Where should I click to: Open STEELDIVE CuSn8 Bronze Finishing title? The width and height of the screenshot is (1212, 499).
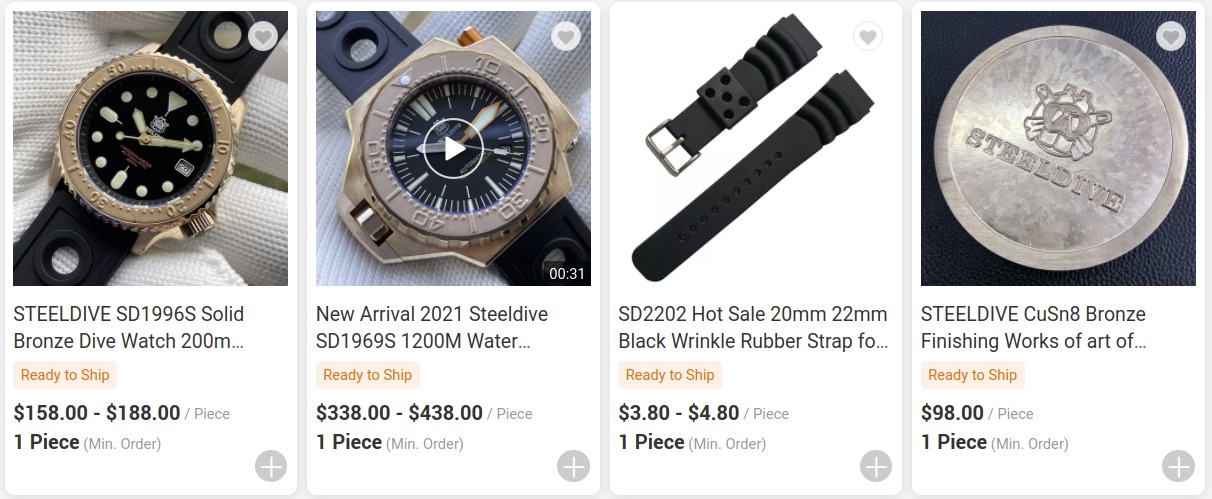pyautogui.click(x=1033, y=327)
